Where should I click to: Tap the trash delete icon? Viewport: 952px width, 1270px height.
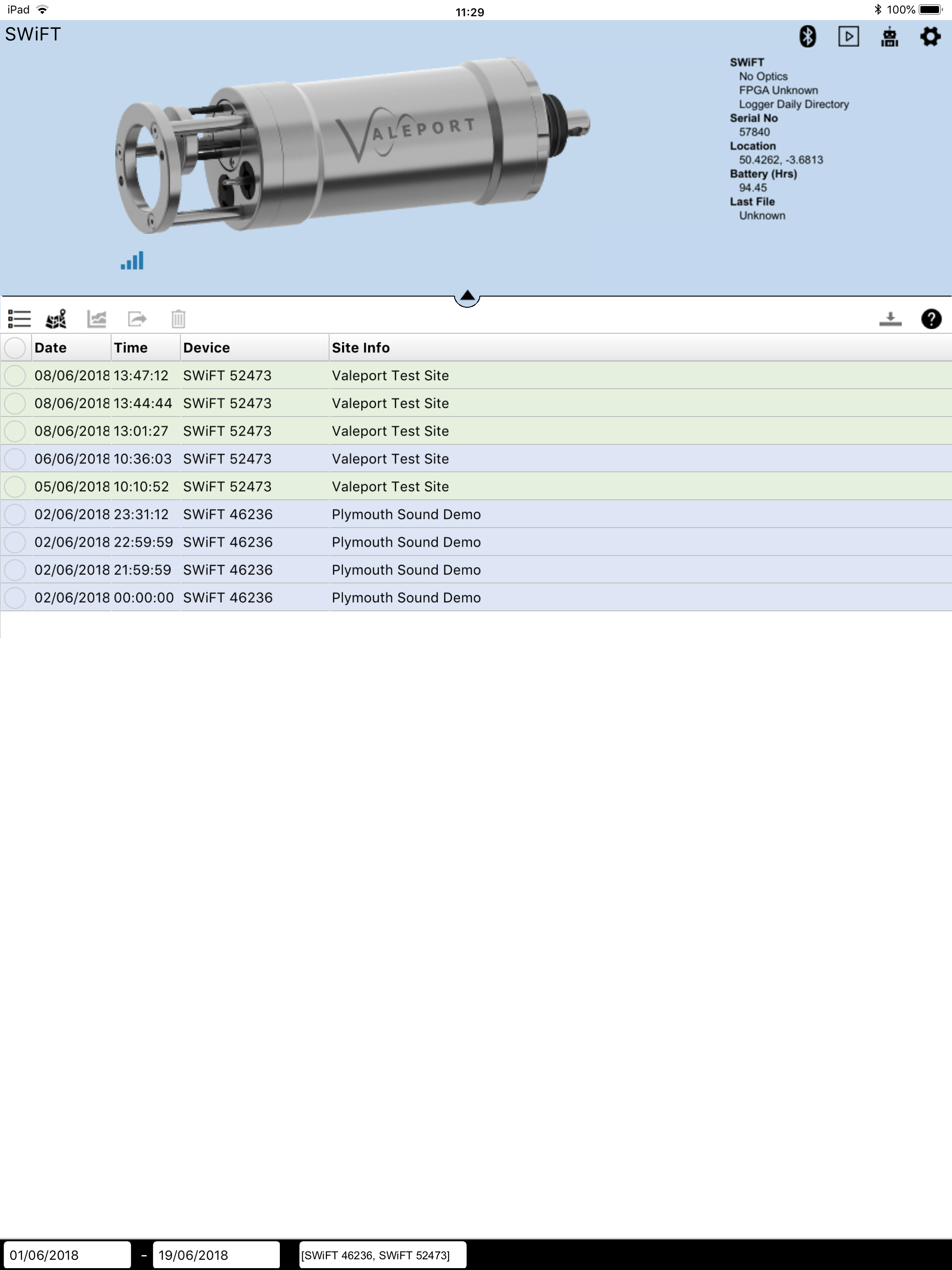coord(178,318)
